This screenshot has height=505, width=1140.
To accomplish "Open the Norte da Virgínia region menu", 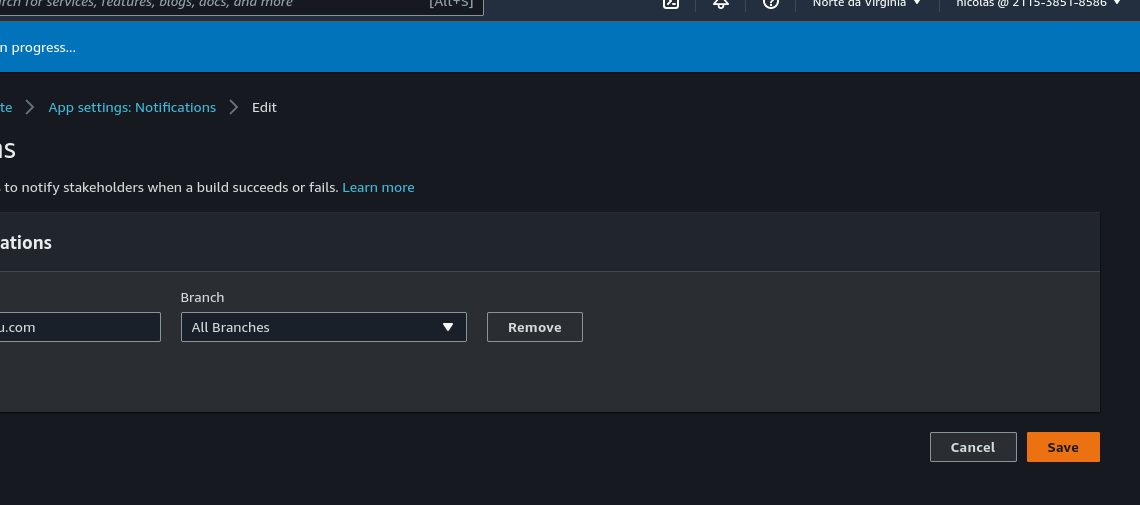I will pos(867,4).
